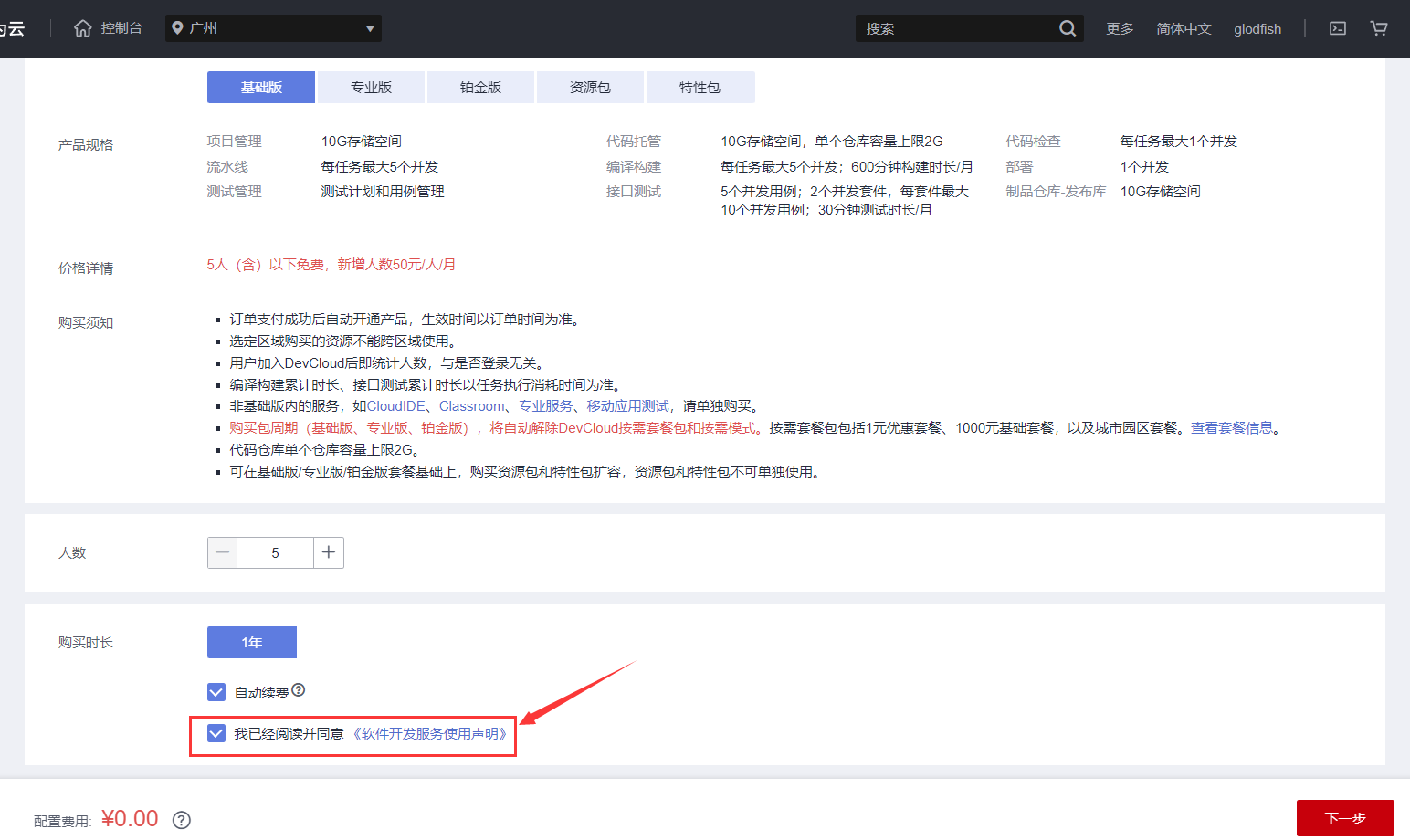1410x840 pixels.
Task: Click the 代码仓库单个仓库容量上限2G notice
Action: click(324, 450)
